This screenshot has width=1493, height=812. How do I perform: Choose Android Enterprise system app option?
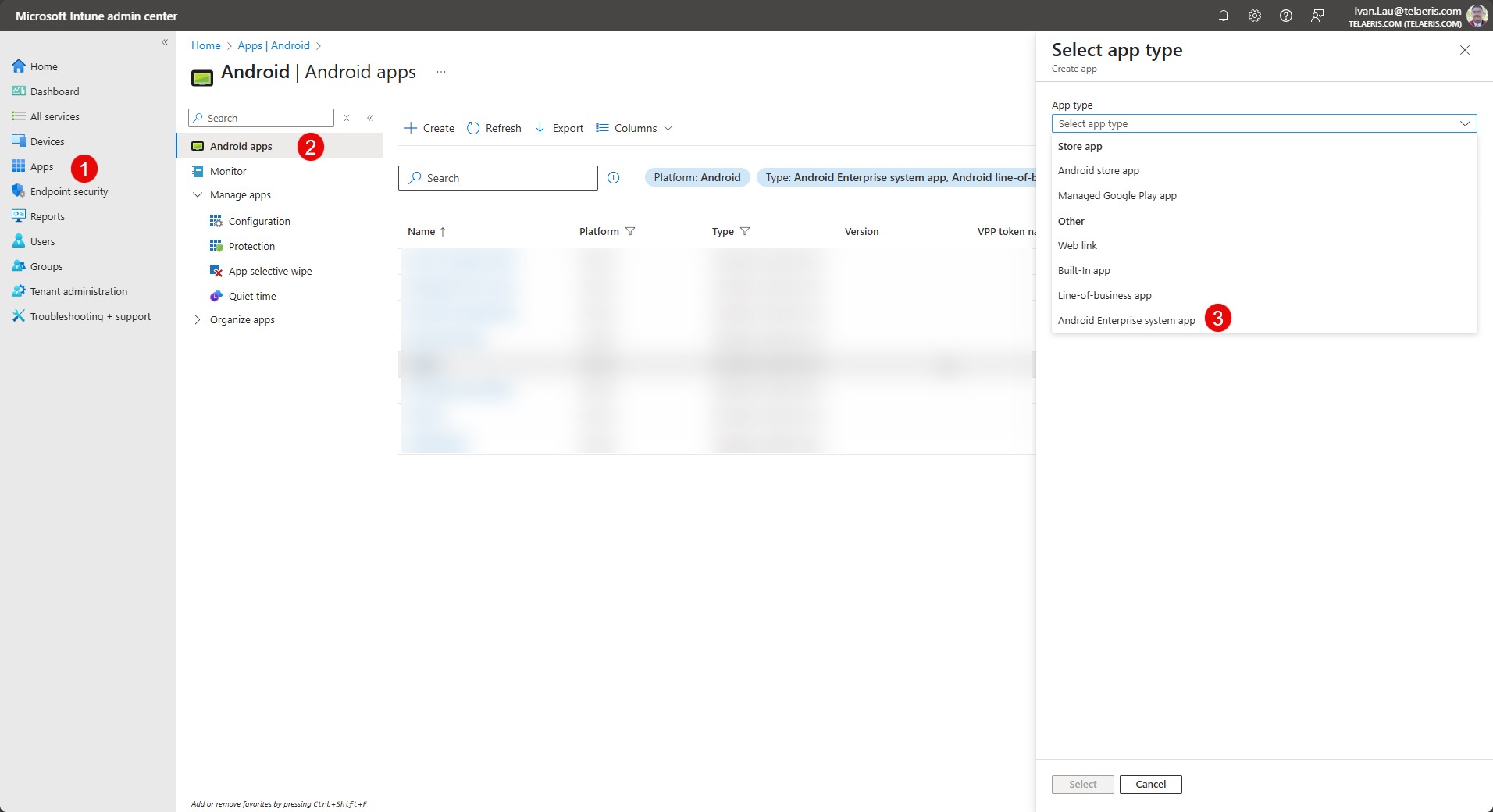tap(1126, 320)
